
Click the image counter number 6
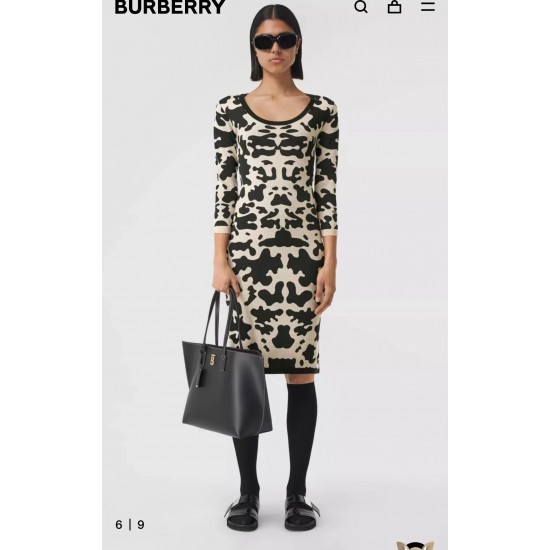[x=119, y=525]
